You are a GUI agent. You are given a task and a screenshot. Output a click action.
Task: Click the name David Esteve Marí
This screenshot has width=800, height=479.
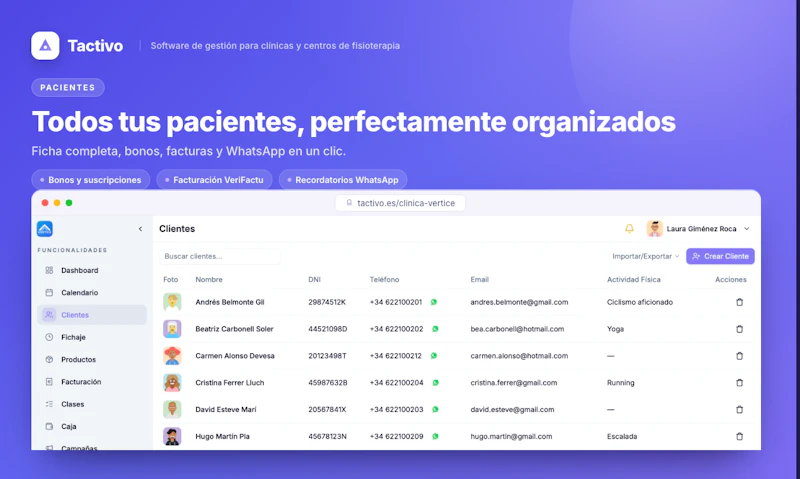tap(226, 409)
